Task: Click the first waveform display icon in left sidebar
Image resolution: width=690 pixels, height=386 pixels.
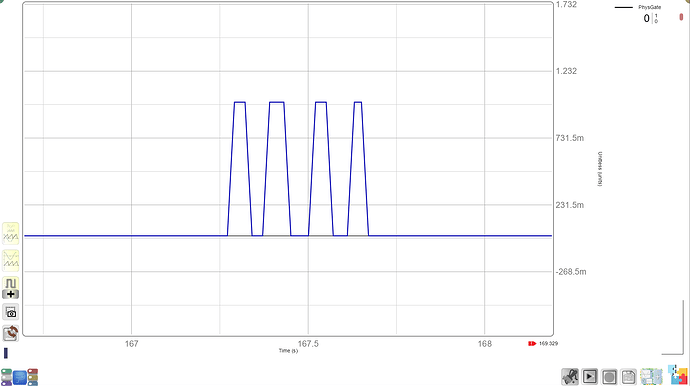Action: (11, 233)
